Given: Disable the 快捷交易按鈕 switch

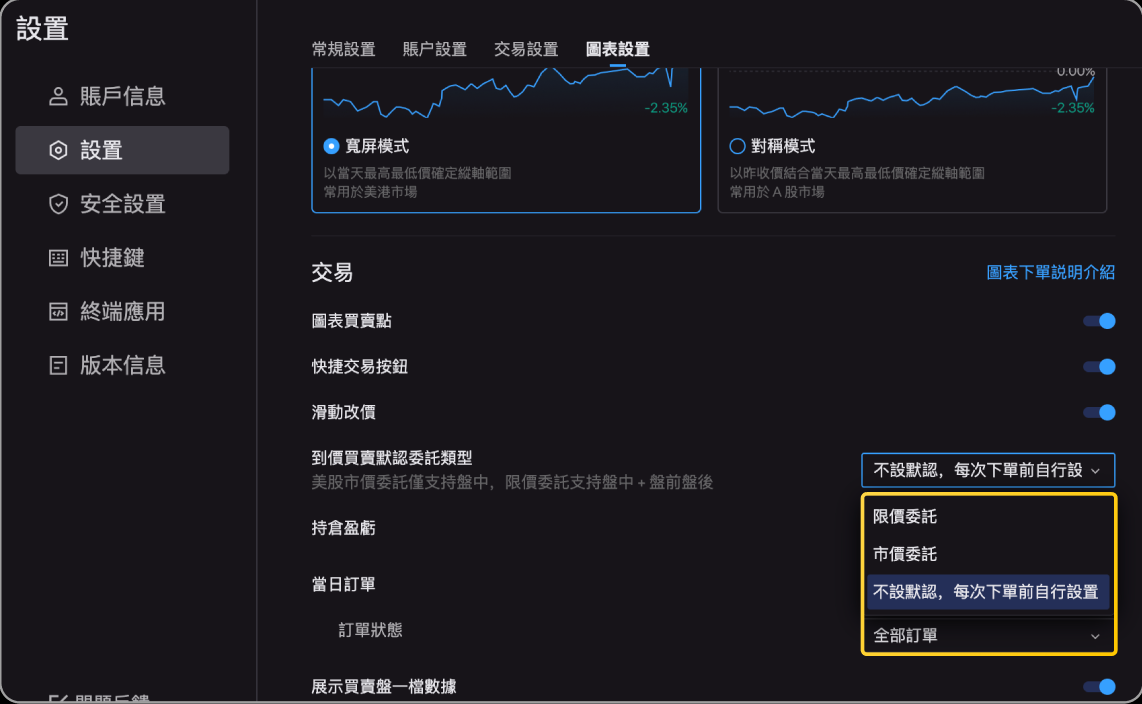Looking at the screenshot, I should pos(1098,367).
